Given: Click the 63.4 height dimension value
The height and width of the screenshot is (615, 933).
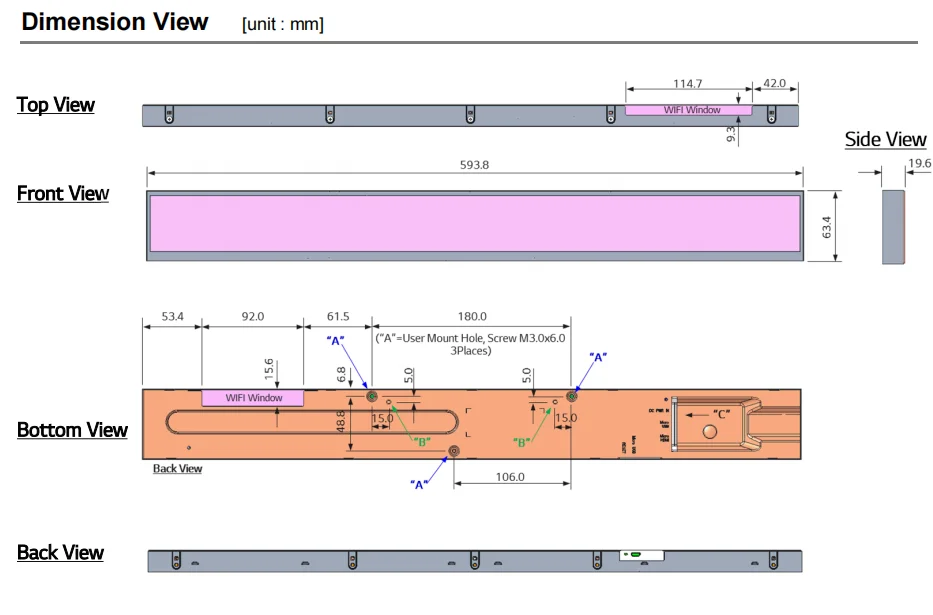Looking at the screenshot, I should tap(828, 226).
